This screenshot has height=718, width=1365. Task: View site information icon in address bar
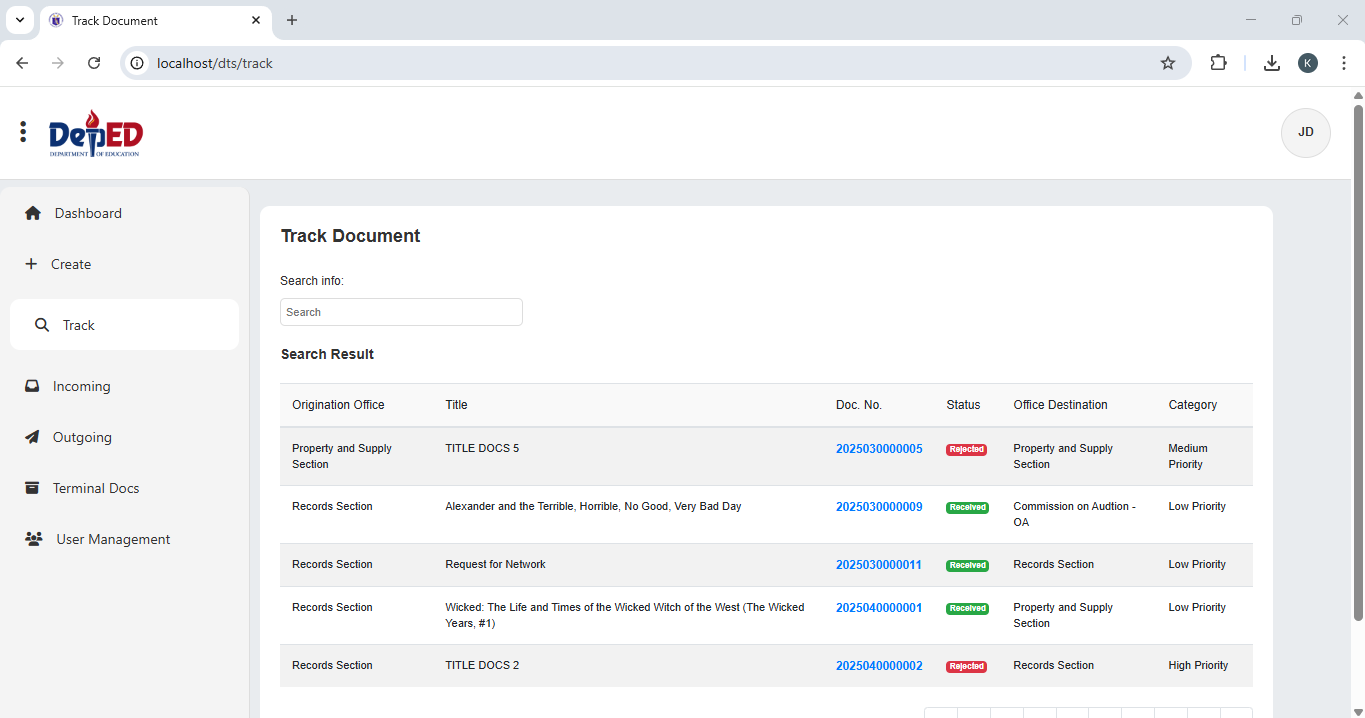point(138,63)
